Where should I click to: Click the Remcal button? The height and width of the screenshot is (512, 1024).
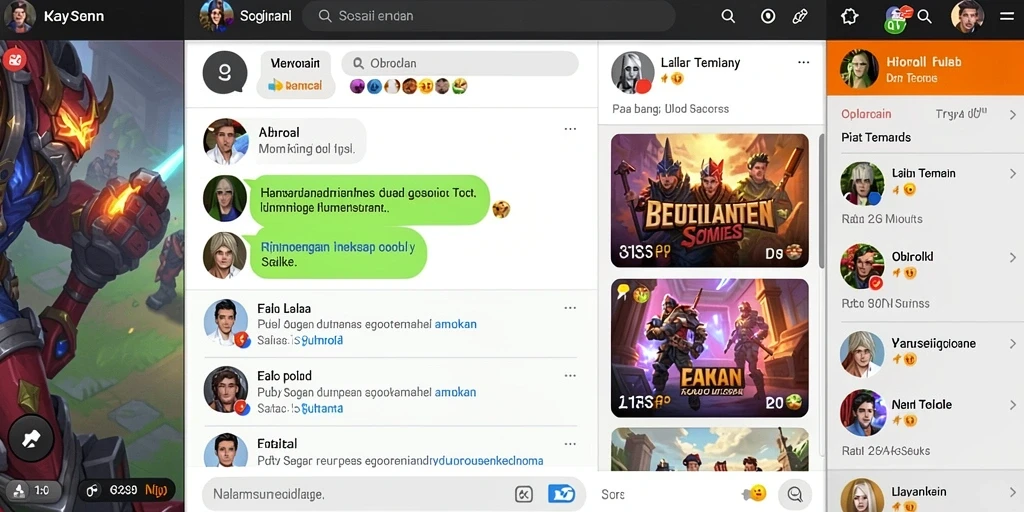[x=295, y=85]
